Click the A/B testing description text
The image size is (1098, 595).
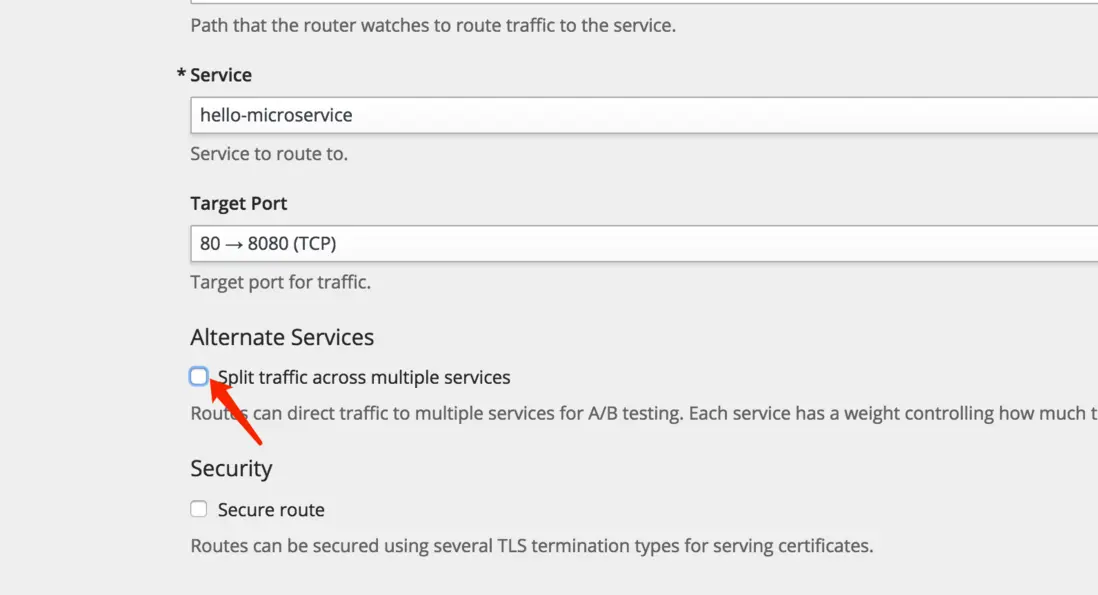pos(640,413)
